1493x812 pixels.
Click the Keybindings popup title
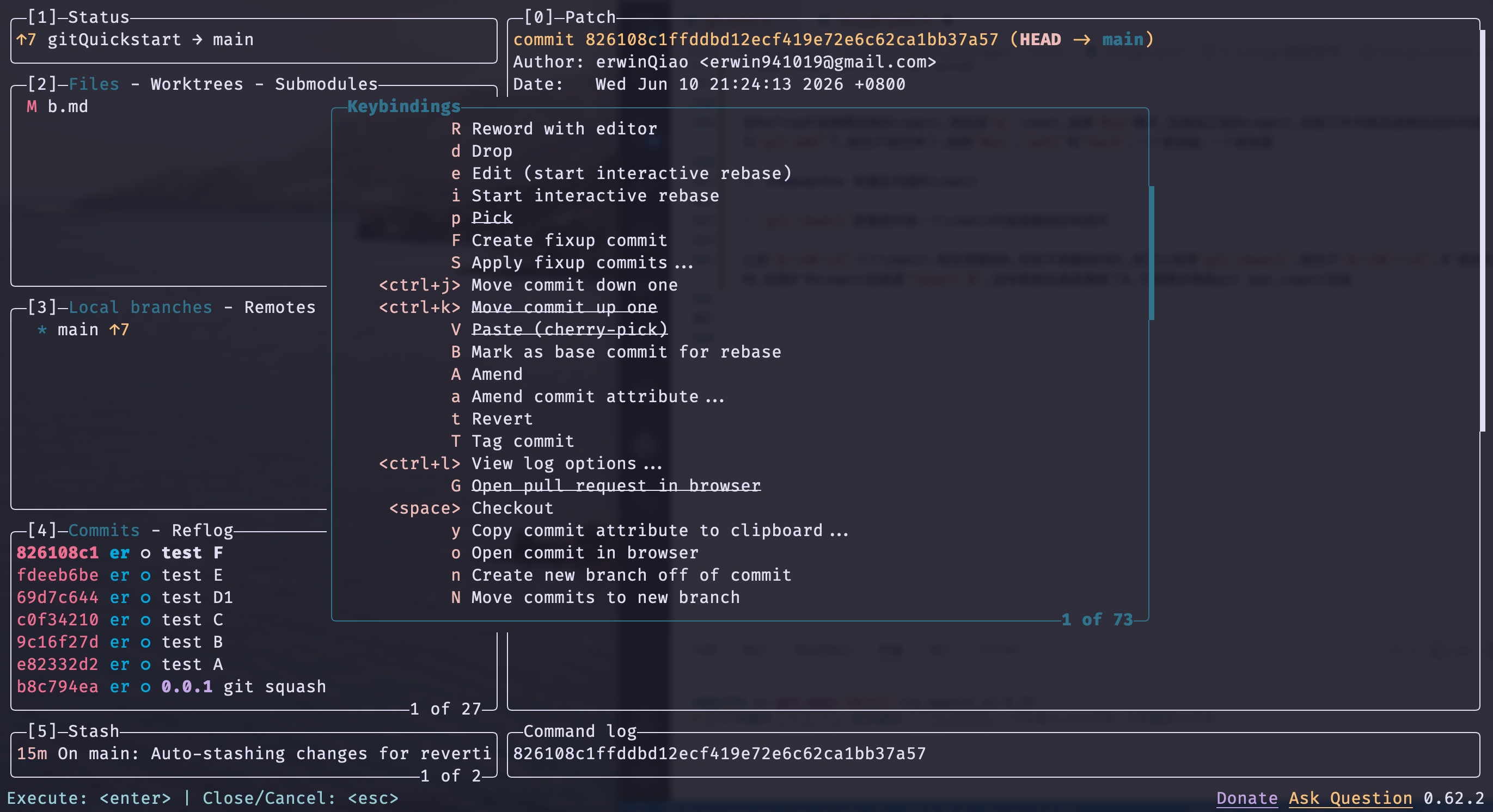pyautogui.click(x=403, y=107)
